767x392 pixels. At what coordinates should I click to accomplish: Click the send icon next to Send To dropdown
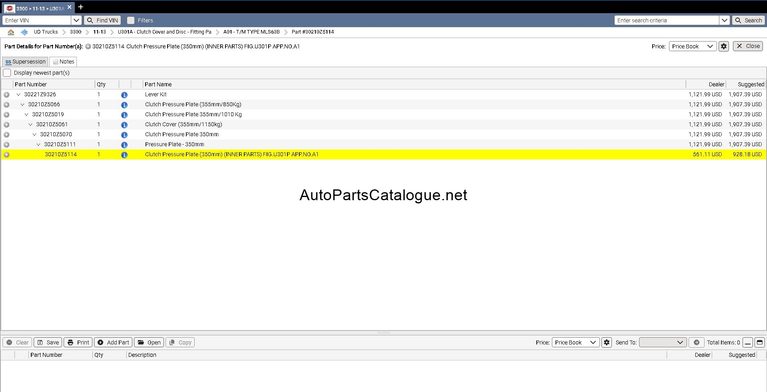[697, 343]
